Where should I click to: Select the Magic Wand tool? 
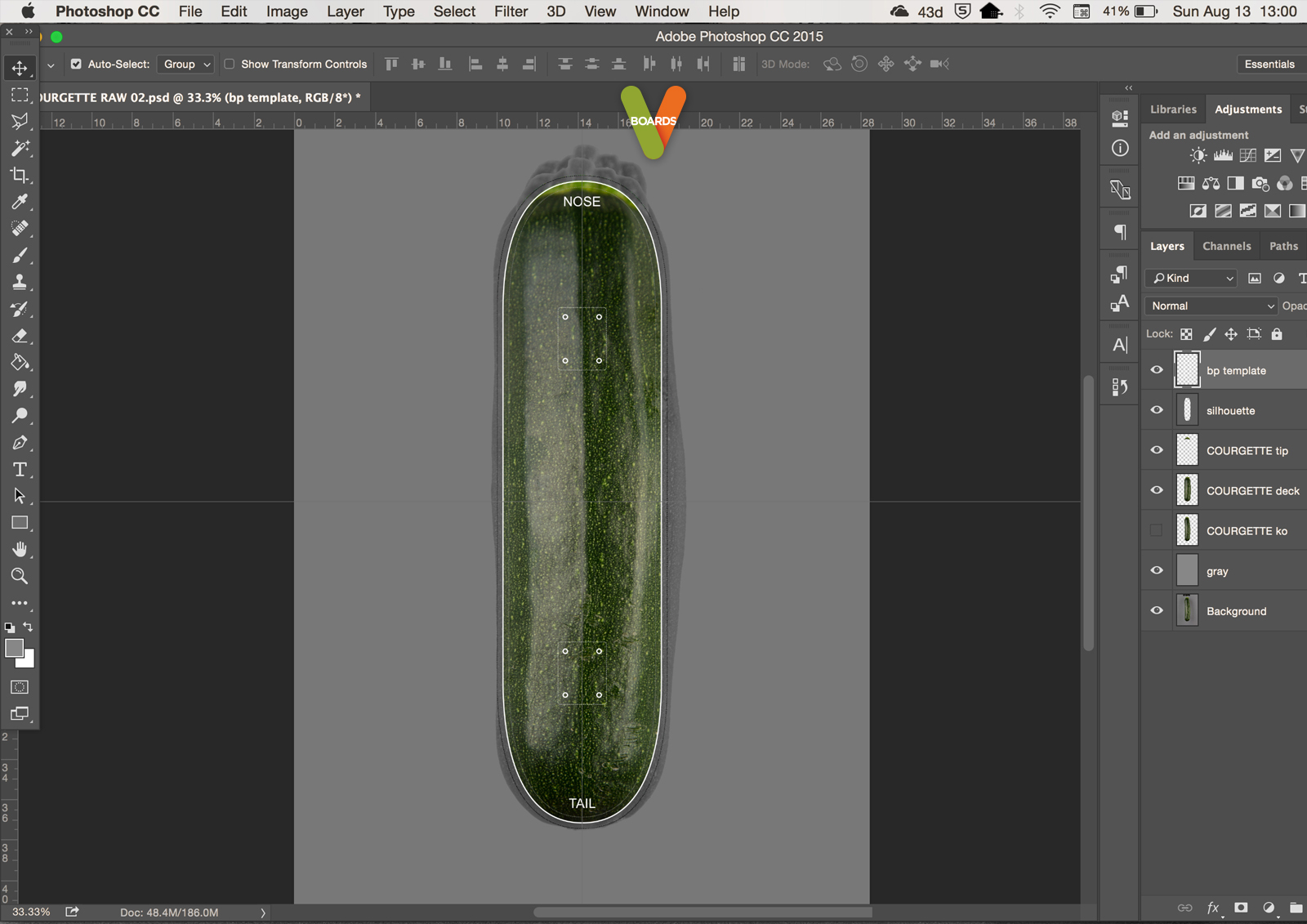20,148
